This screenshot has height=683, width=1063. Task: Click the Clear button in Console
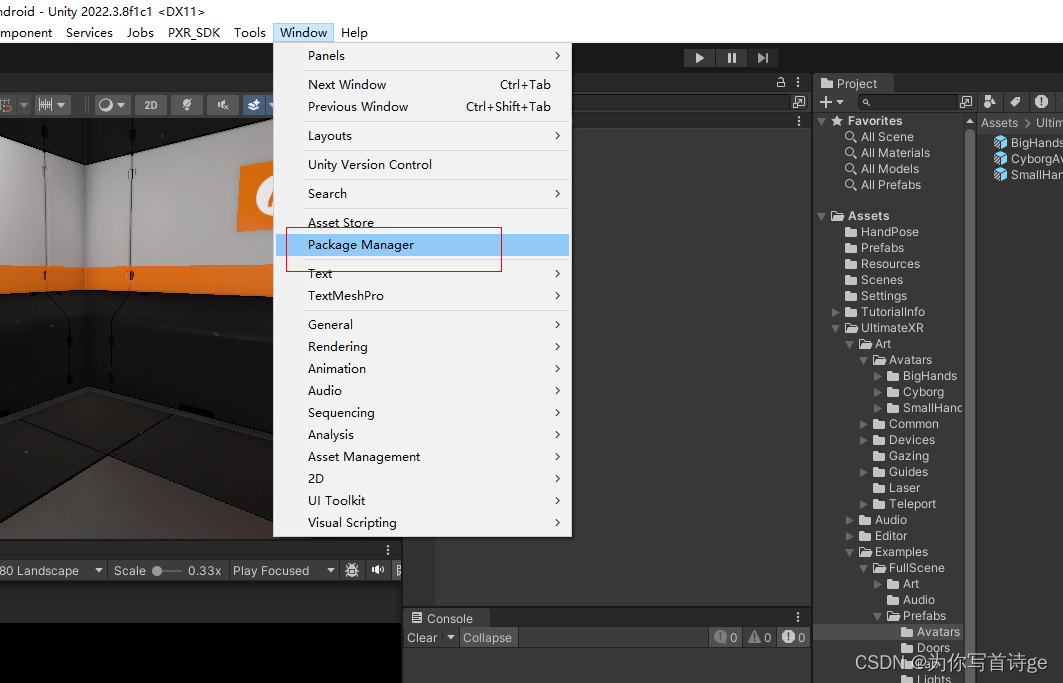pos(422,638)
